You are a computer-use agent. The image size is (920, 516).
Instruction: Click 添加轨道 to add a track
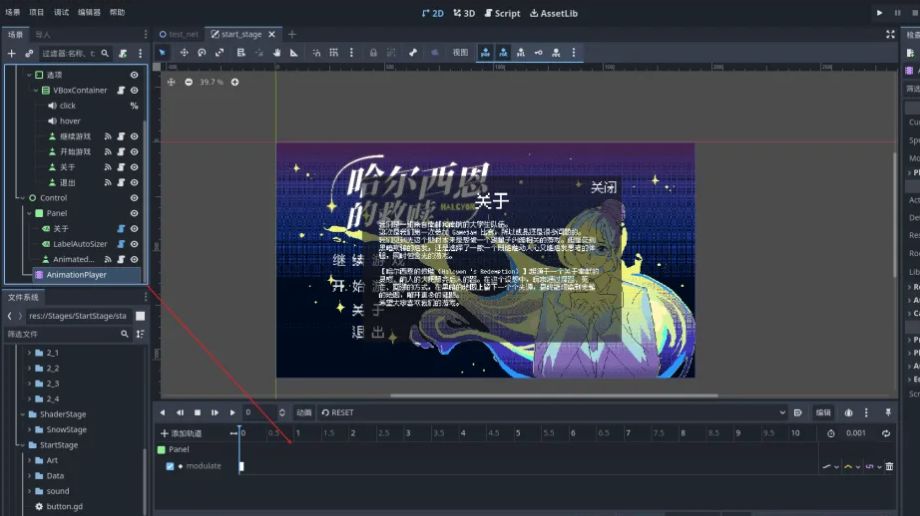tap(181, 433)
